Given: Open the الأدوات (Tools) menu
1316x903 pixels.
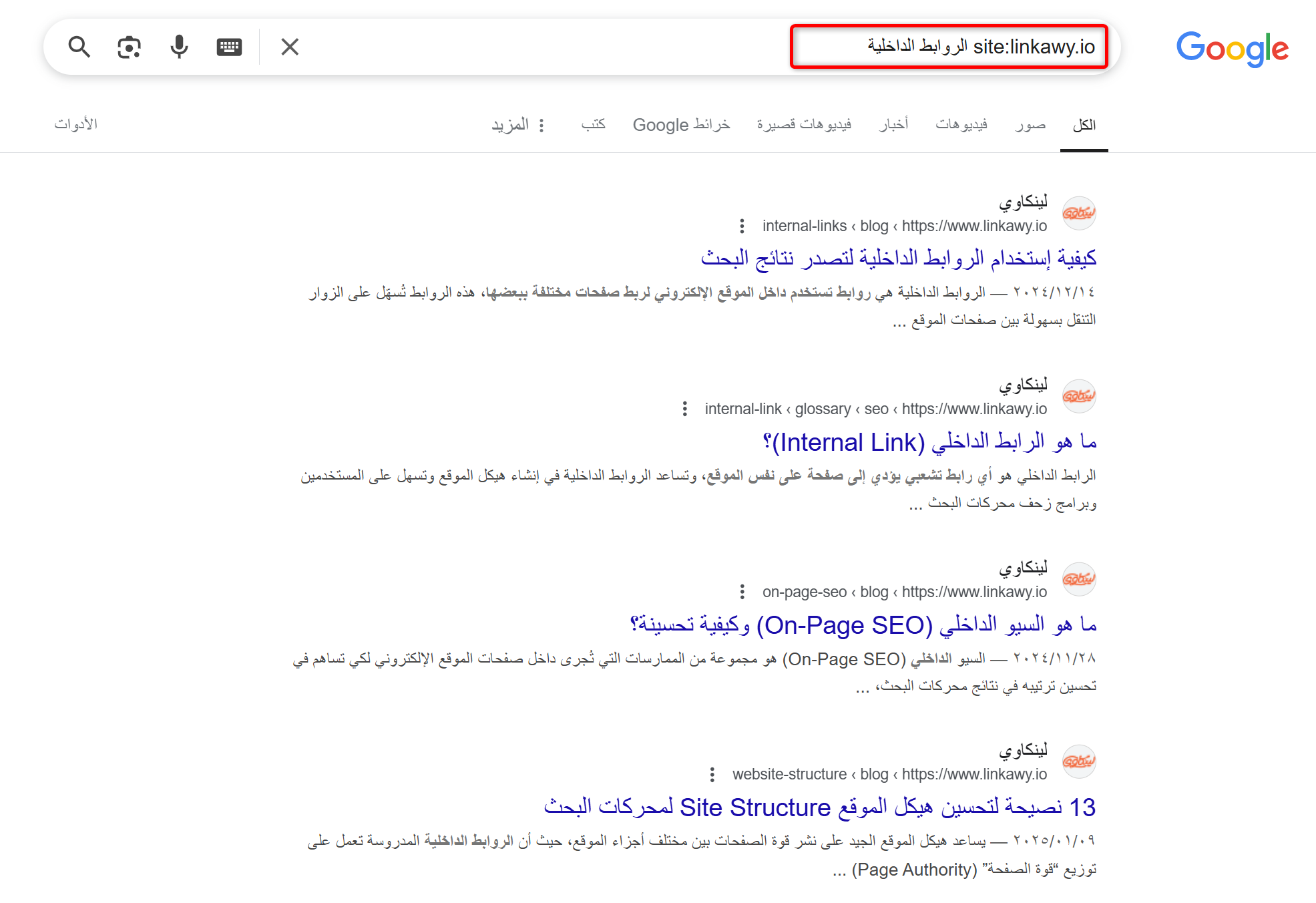Looking at the screenshot, I should pos(76,124).
